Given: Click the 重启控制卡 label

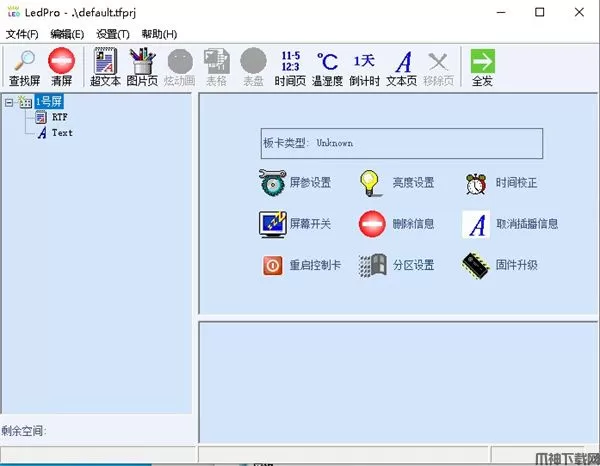Looking at the screenshot, I should pyautogui.click(x=315, y=265).
